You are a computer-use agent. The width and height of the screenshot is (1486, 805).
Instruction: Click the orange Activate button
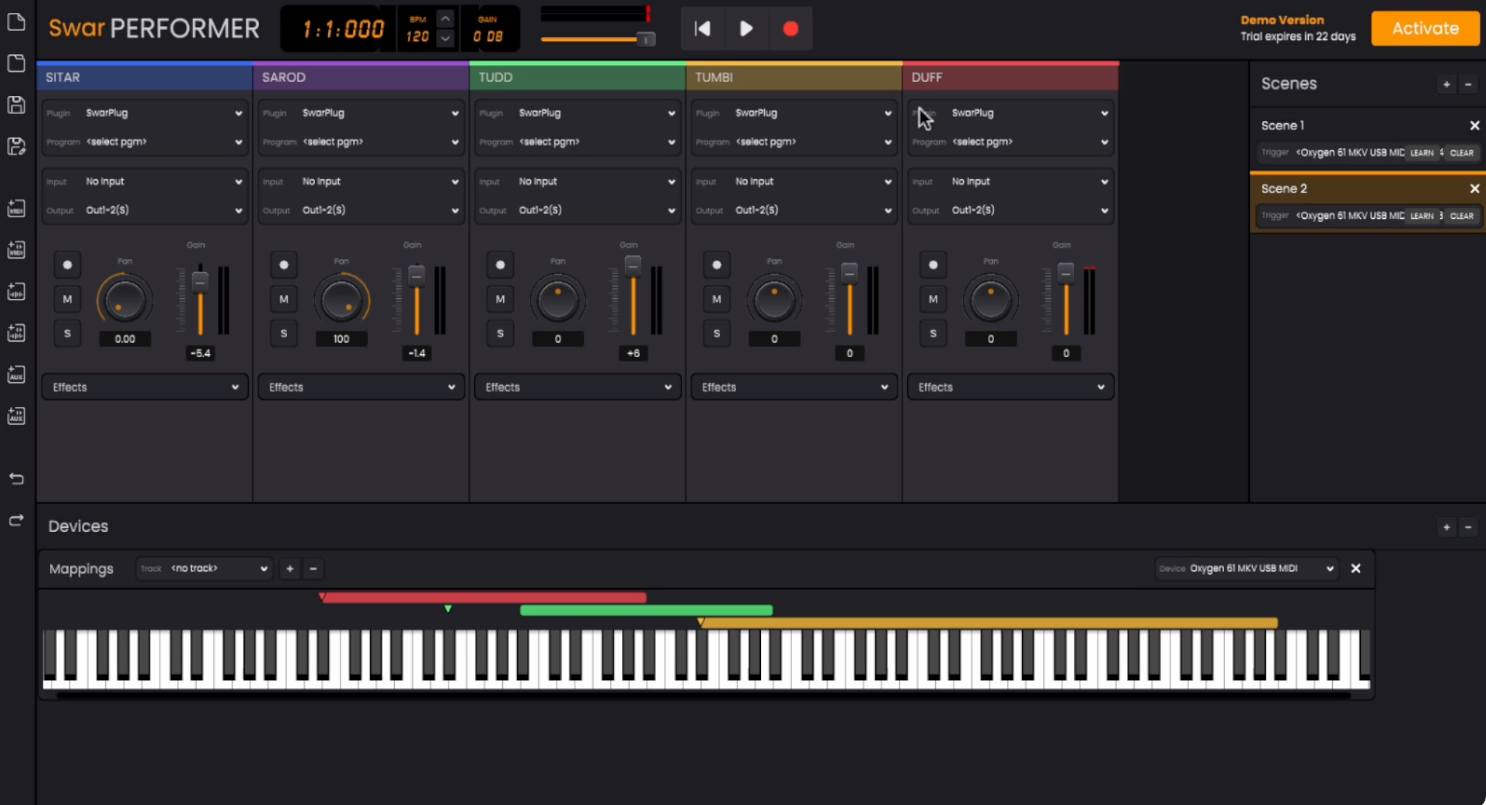1425,28
